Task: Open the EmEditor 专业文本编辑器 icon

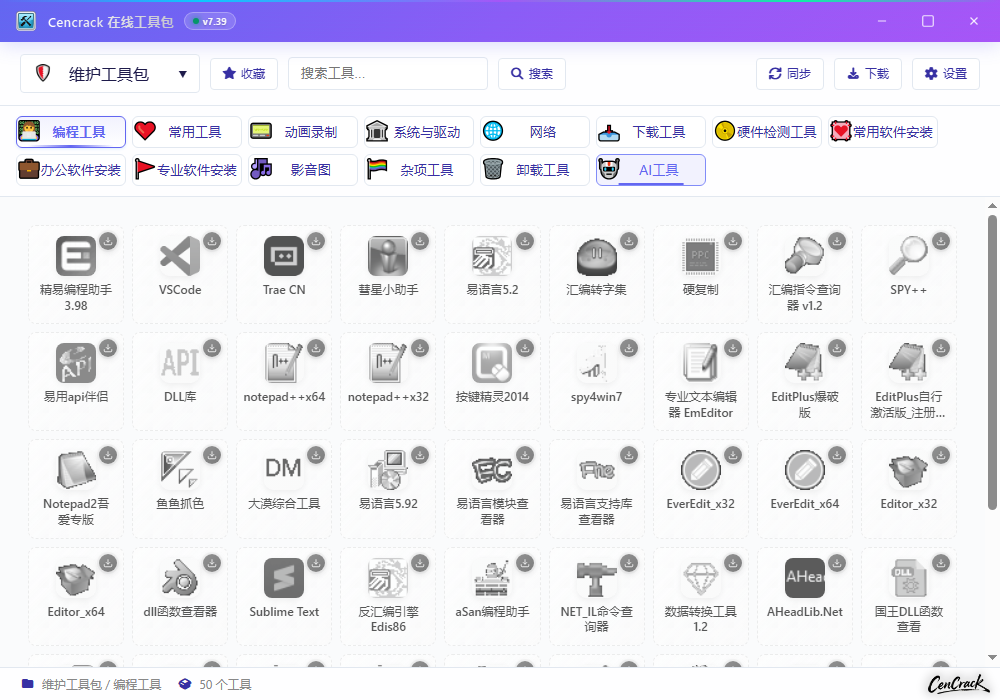Action: (x=700, y=363)
